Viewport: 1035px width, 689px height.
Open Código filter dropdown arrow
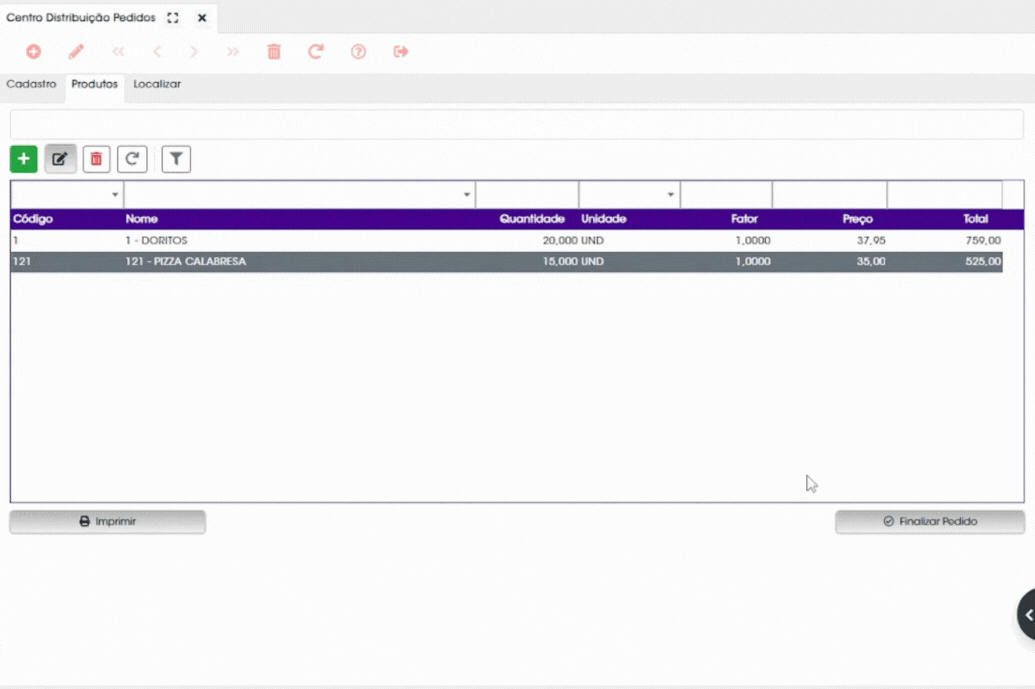coord(115,195)
